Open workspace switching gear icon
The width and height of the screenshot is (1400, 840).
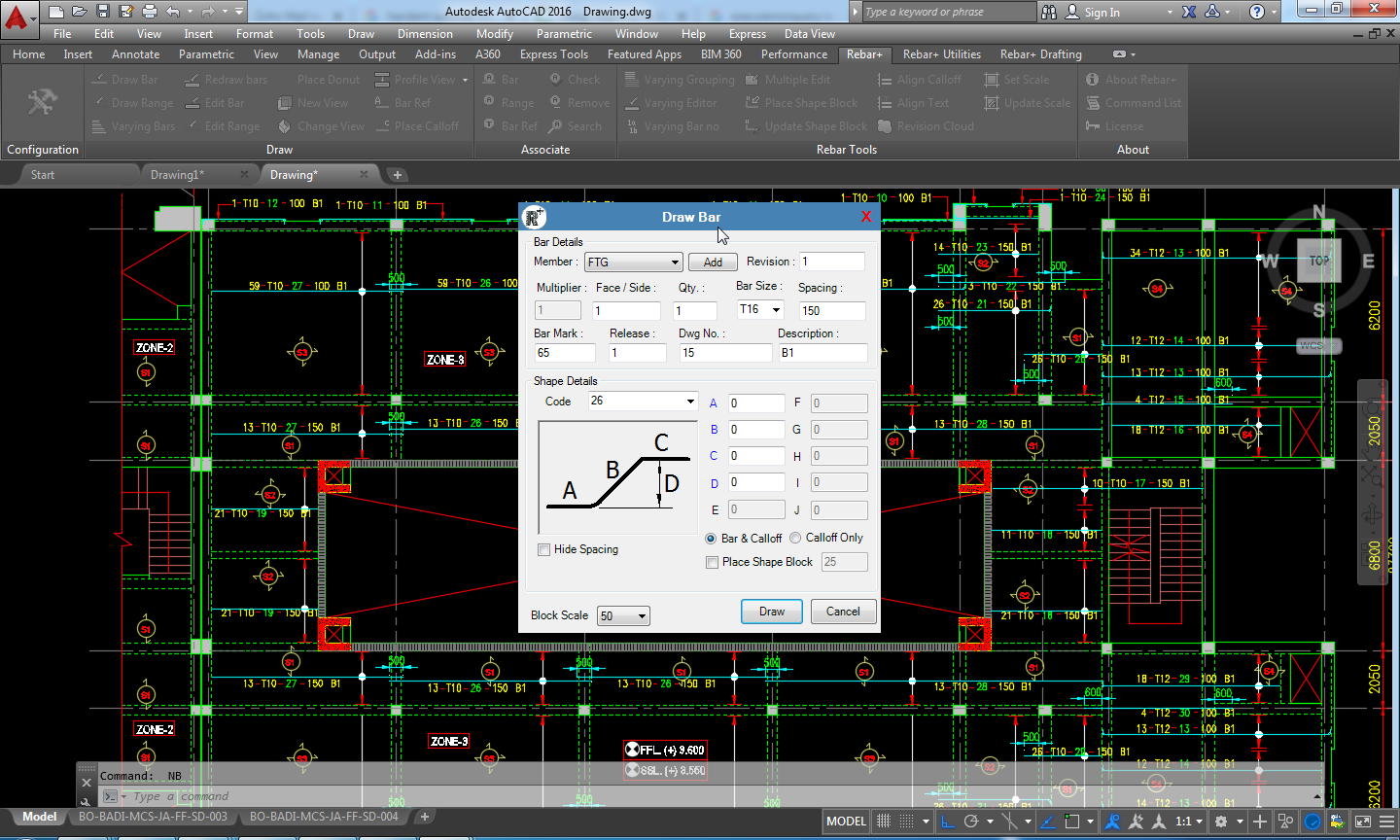pos(1221,822)
